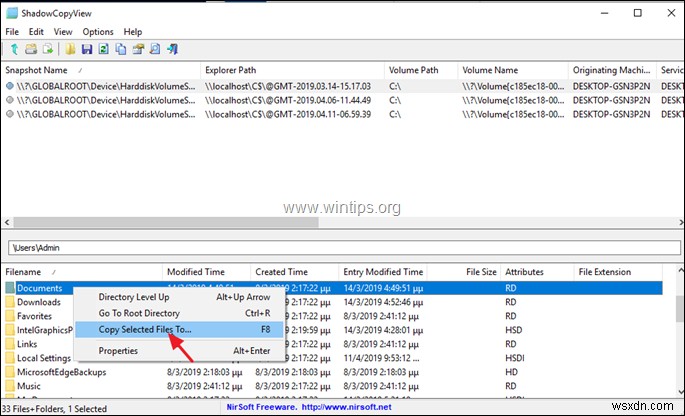Click the Copy Selected Files To toolbar icon
This screenshot has height=416, width=685.
pyautogui.click(x=48, y=49)
